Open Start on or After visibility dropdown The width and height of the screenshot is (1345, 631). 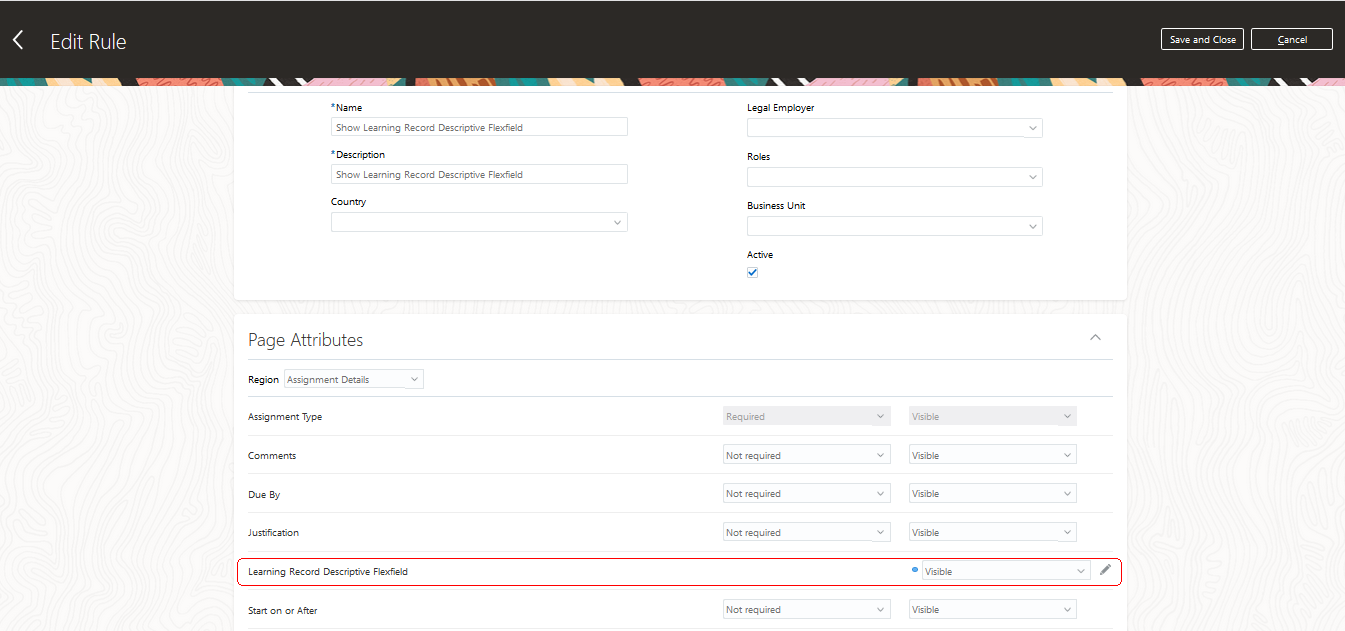(992, 610)
